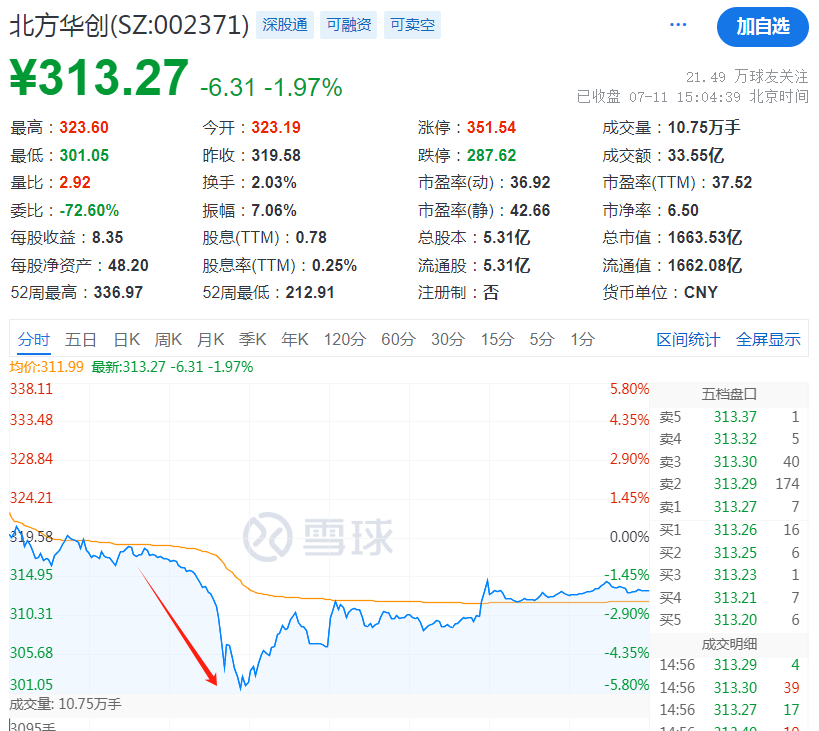
Task: Click the 市盈率(TTM) value 37.52
Action: click(x=732, y=182)
